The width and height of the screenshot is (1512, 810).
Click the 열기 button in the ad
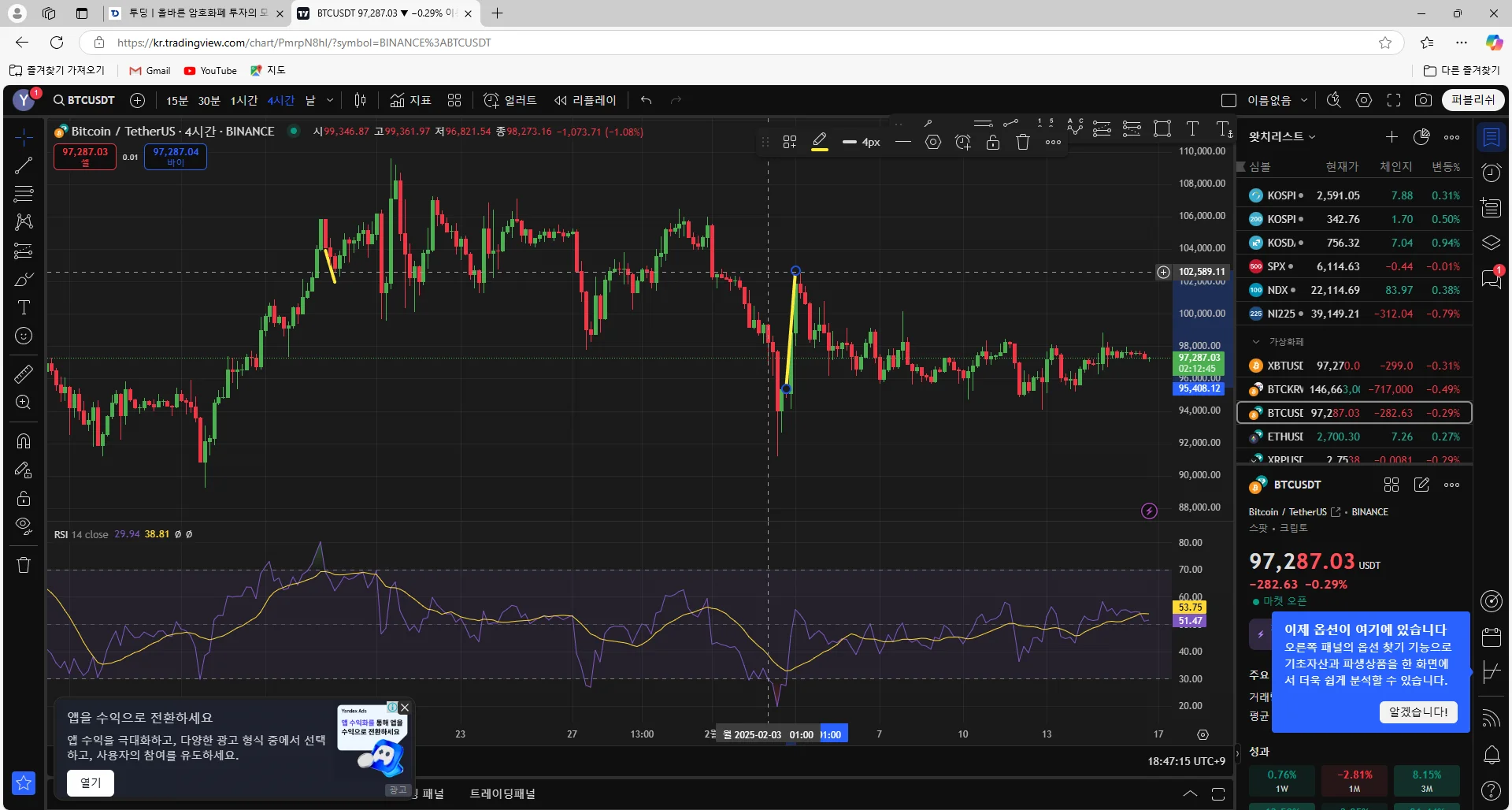tap(91, 783)
